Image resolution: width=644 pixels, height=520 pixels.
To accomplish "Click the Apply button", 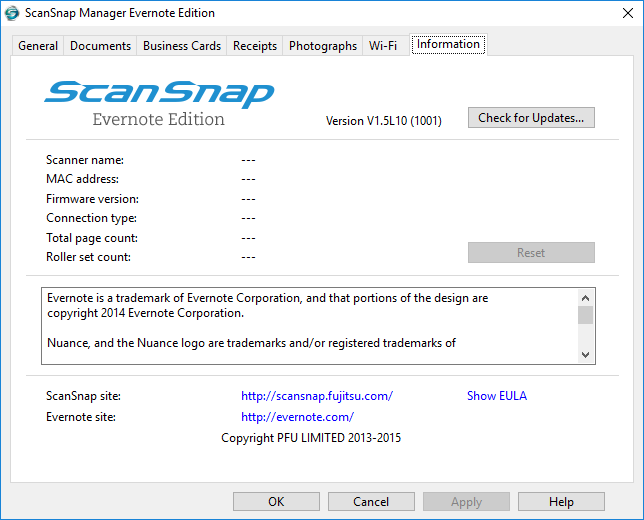I will pos(466,502).
